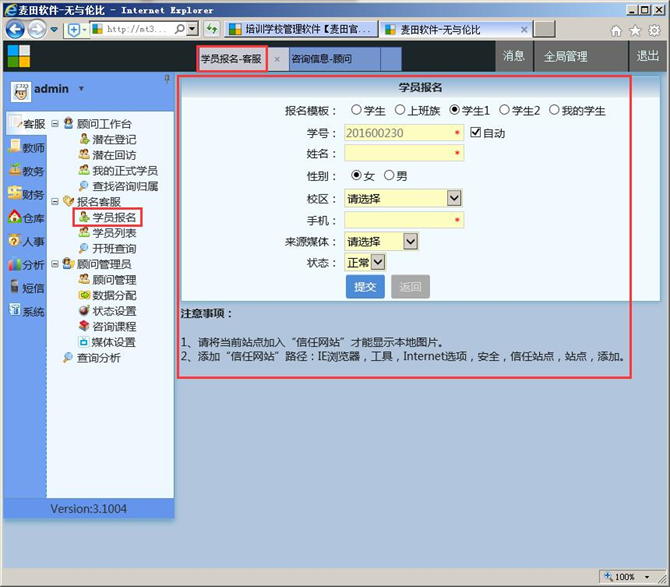Open the 教务 sidebar module
Viewport: 670px width, 587px height.
26,171
